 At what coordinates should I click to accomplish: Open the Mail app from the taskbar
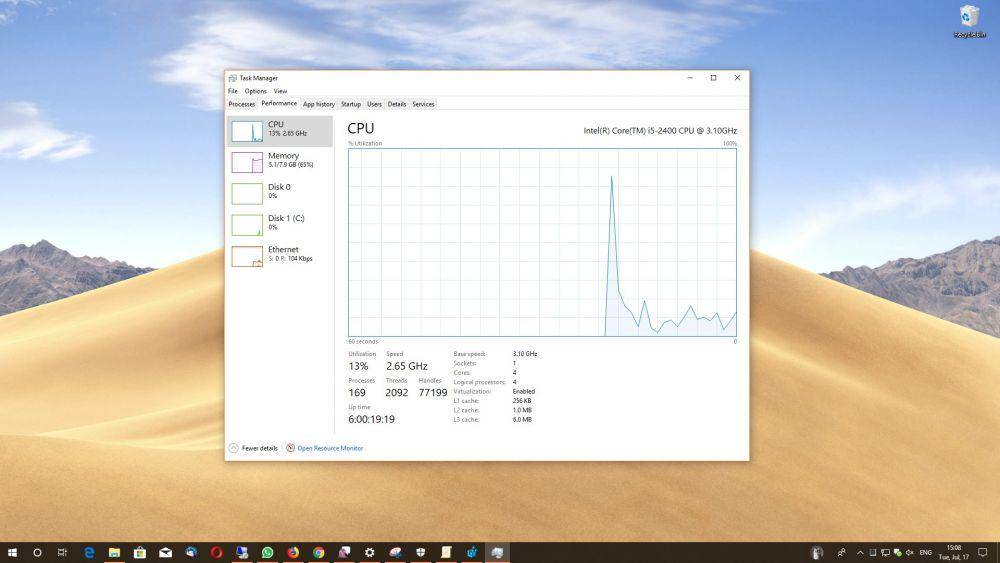pyautogui.click(x=165, y=553)
